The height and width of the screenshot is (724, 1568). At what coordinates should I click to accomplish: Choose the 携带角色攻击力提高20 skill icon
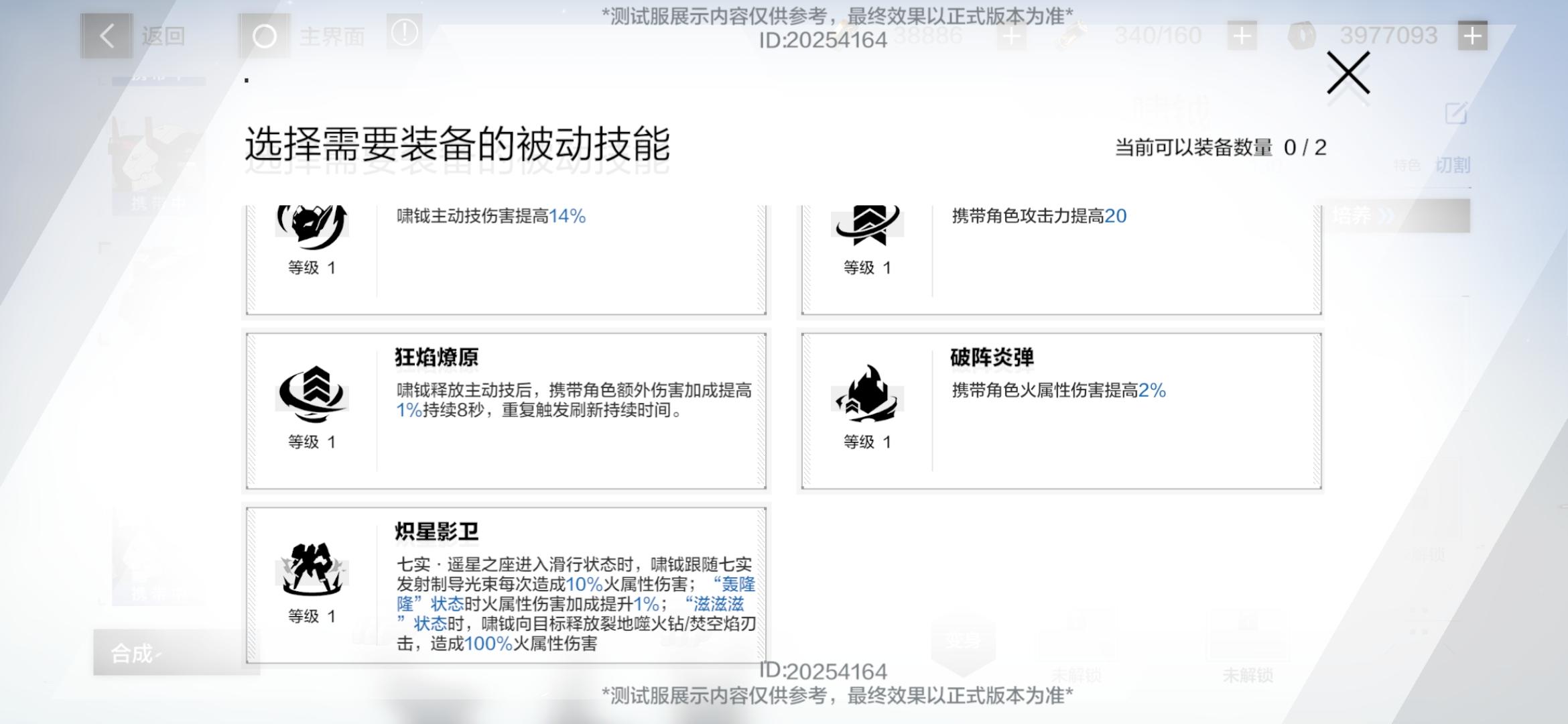click(x=867, y=225)
